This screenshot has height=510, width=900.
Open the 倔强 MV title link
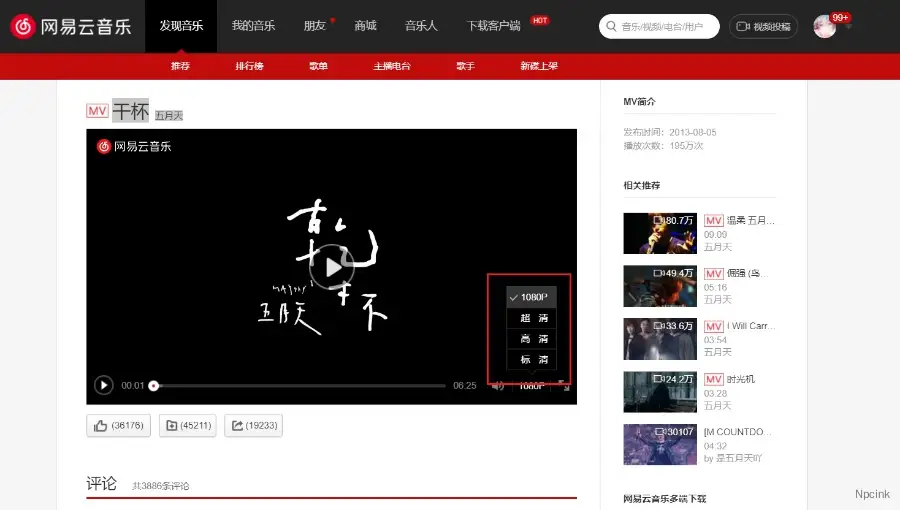pos(747,273)
